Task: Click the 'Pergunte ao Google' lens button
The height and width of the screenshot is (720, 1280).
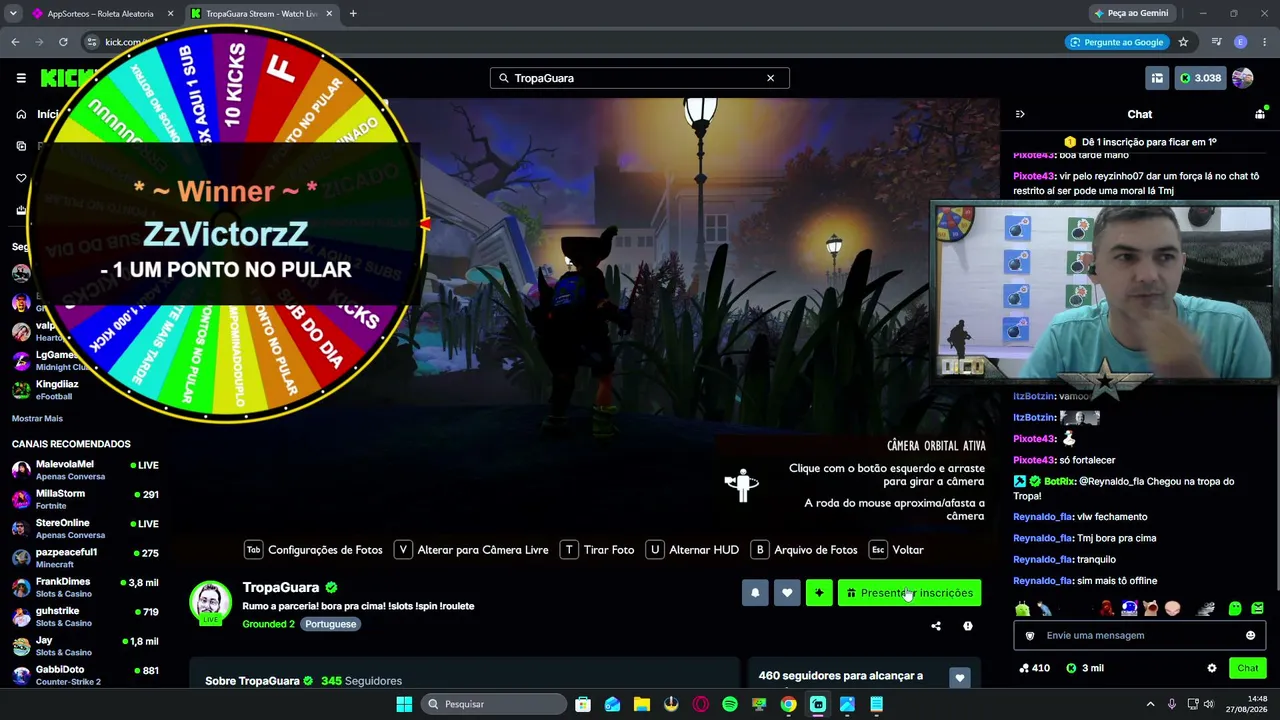Action: point(1116,42)
